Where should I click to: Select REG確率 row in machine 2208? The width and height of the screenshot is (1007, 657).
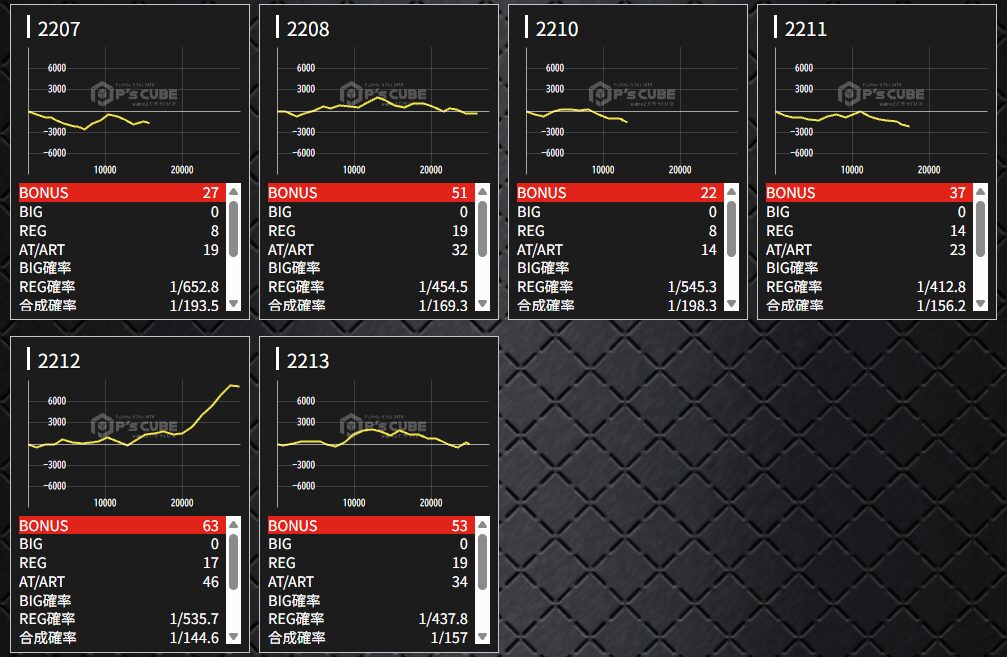[370, 287]
